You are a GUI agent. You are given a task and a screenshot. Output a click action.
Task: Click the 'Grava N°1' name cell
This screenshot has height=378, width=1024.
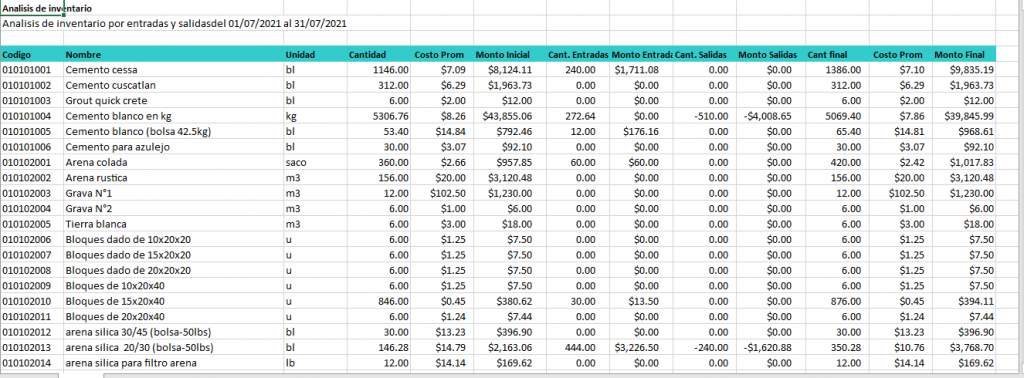tap(173, 193)
